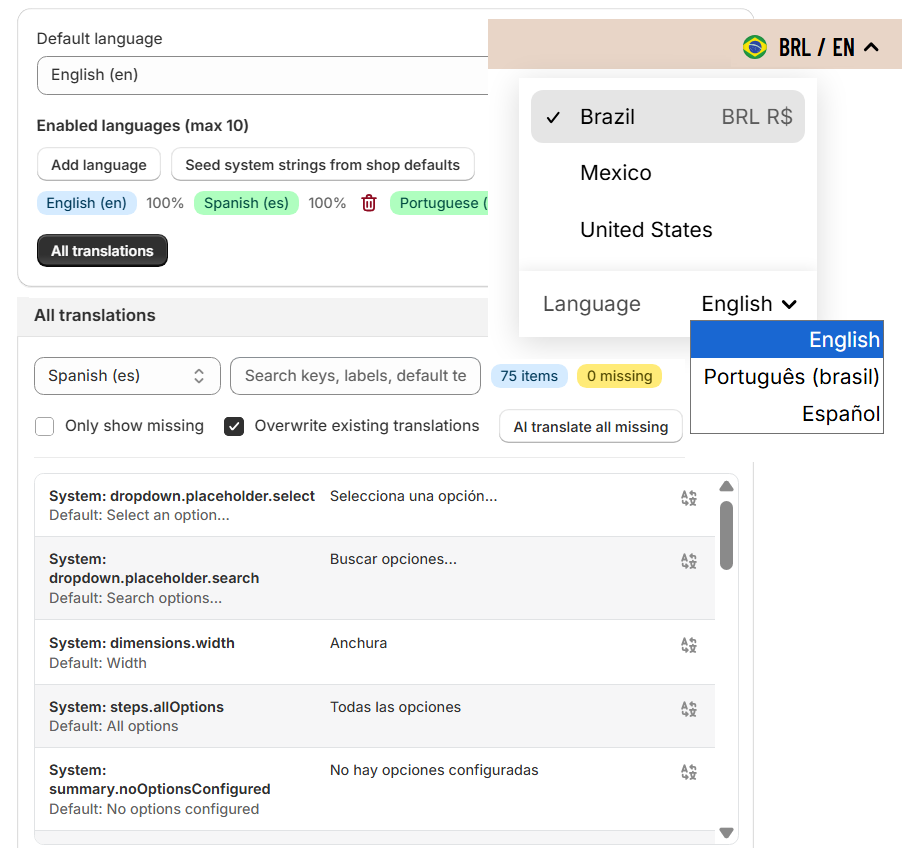This screenshot has width=913, height=848.
Task: Select Brazil BRL R$ option
Action: click(x=668, y=117)
